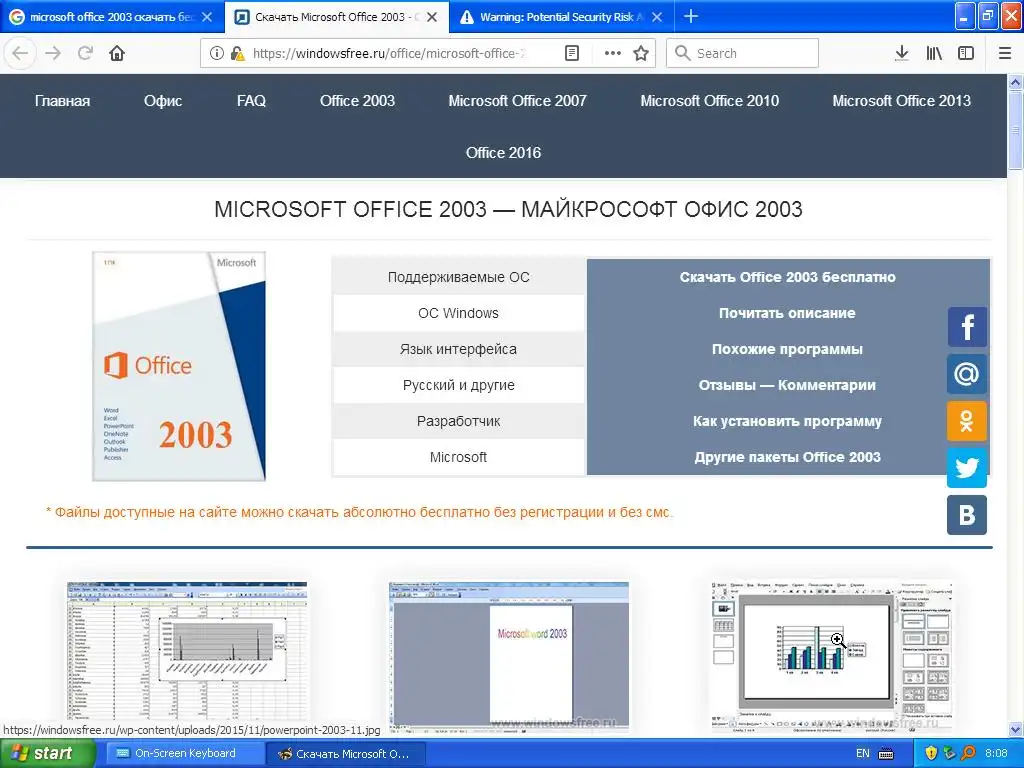1024x768 pixels.
Task: Open the Windows start menu
Action: pyautogui.click(x=46, y=753)
